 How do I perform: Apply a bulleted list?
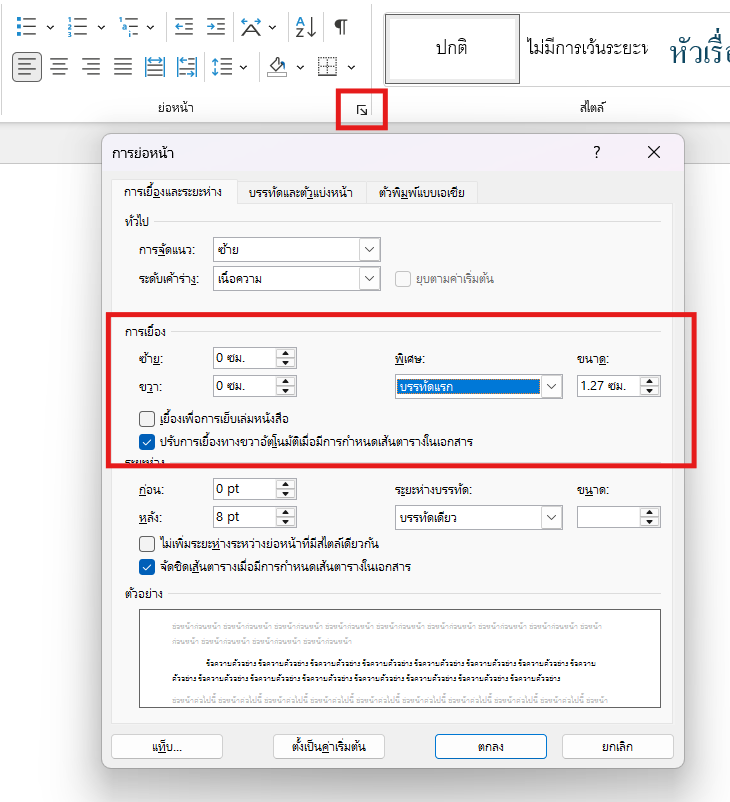tap(26, 27)
